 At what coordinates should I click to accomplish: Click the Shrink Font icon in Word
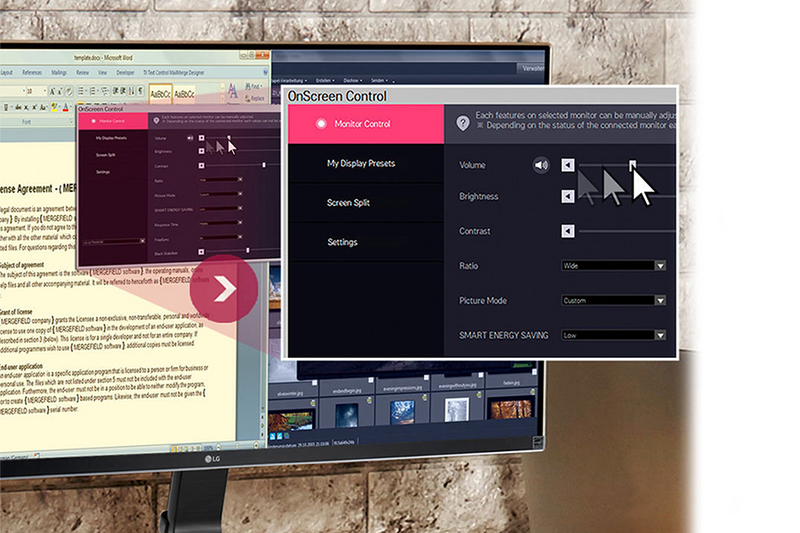[60, 92]
